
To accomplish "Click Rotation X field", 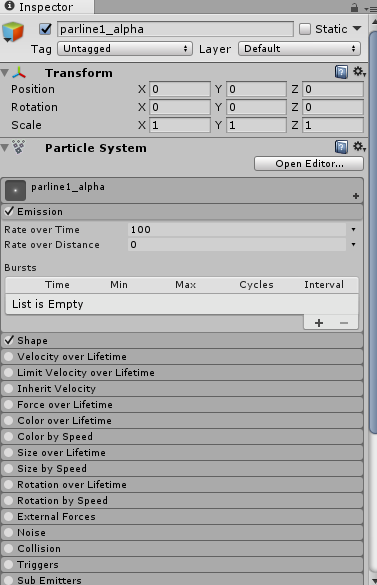I will (x=180, y=107).
